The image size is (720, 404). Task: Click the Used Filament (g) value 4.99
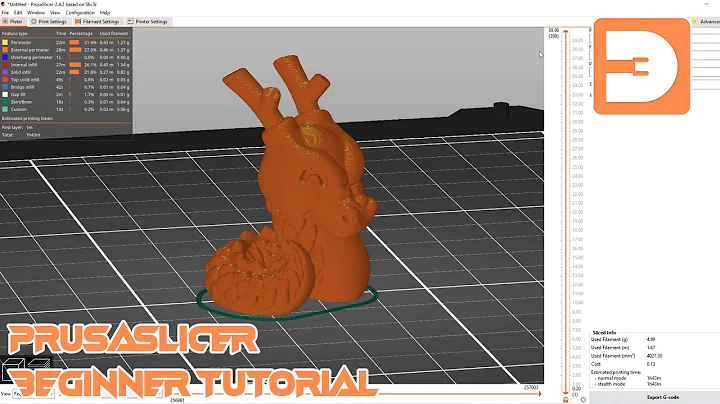[651, 339]
